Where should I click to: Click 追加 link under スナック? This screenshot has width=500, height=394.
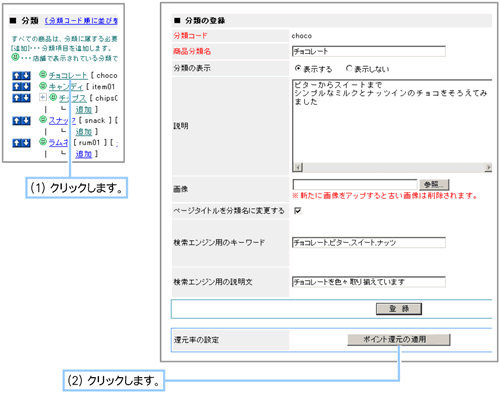[84, 132]
